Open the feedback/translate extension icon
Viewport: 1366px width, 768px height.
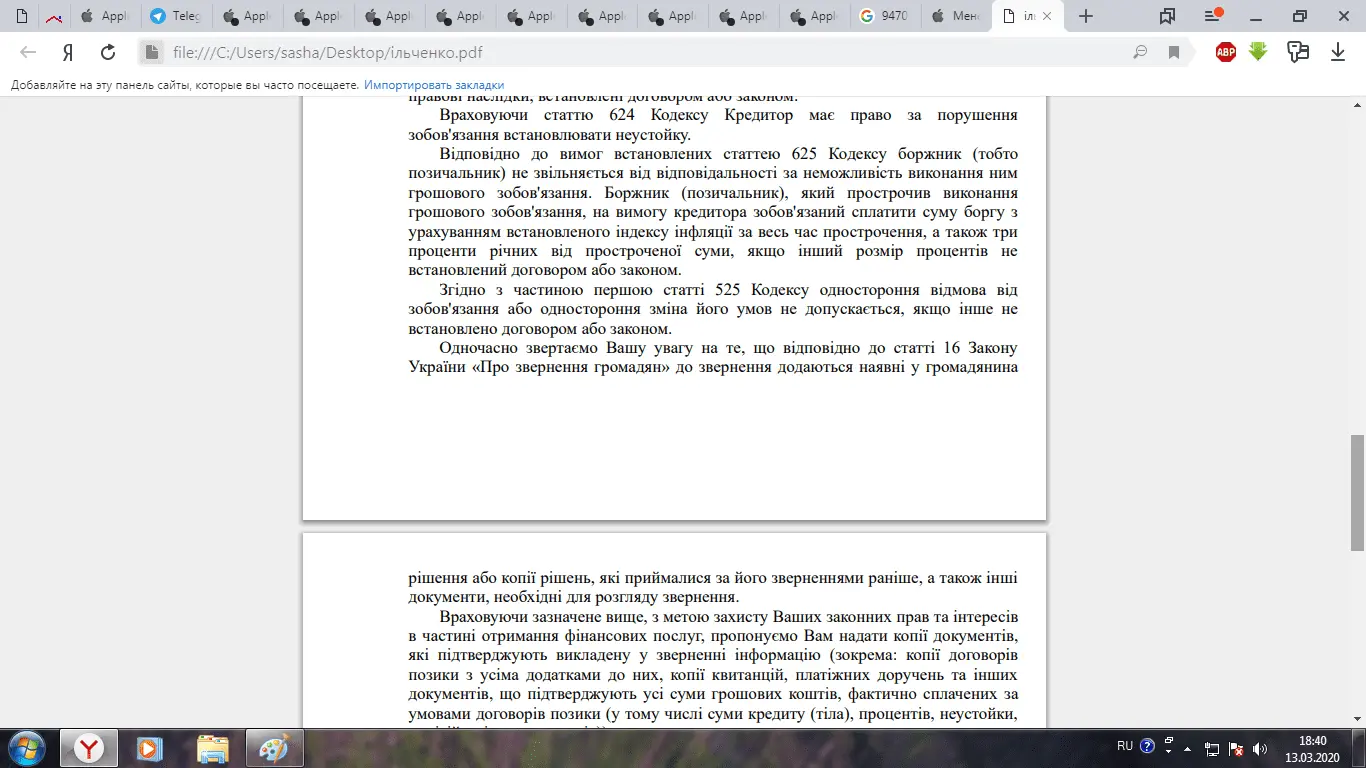(1298, 52)
